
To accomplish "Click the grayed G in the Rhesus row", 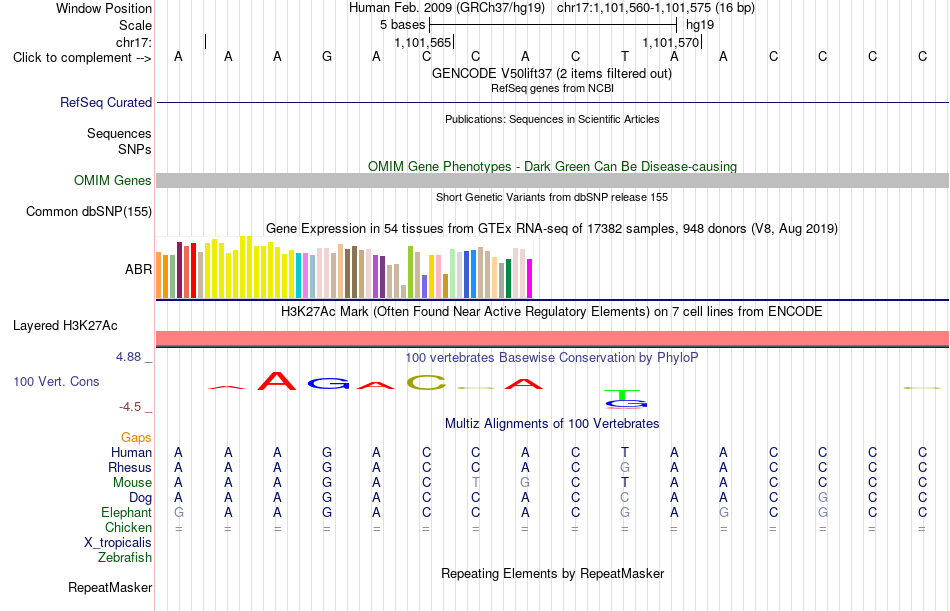I will point(625,467).
